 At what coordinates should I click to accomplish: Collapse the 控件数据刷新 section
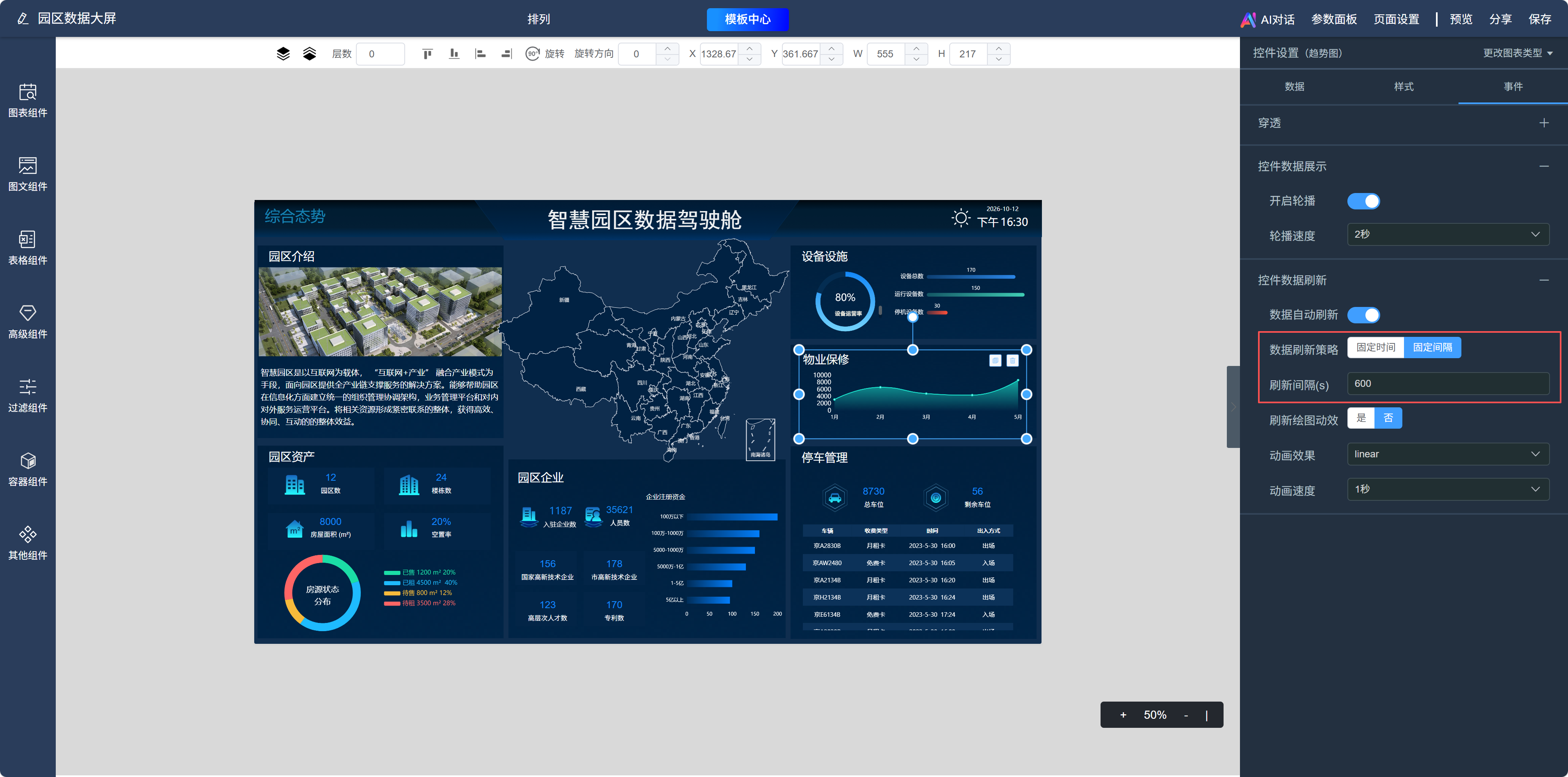[x=1544, y=280]
